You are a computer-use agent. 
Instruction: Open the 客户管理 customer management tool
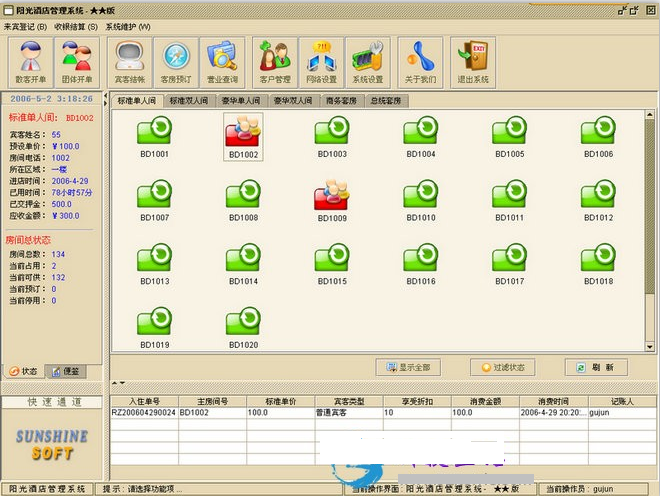pyautogui.click(x=275, y=62)
